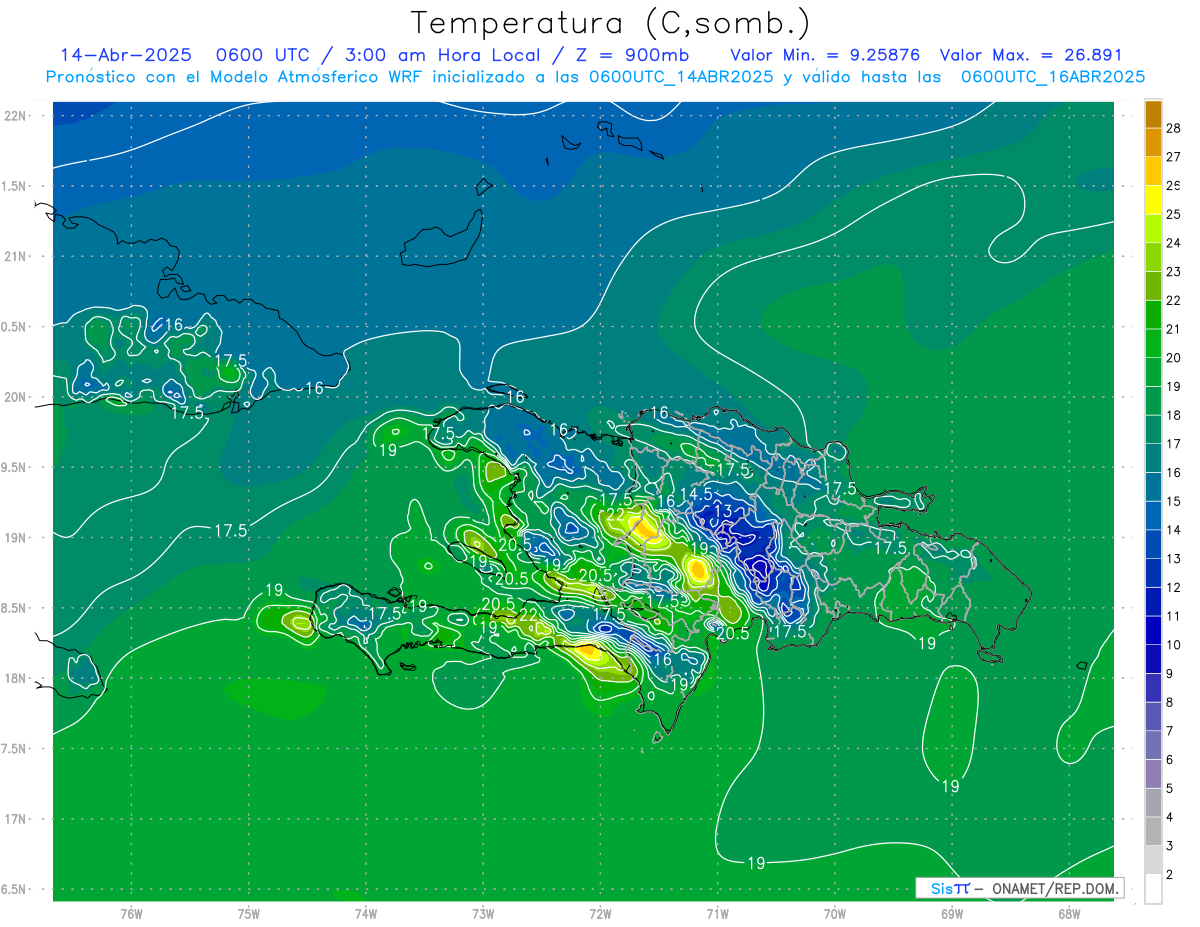
Task: Click the colorbar label "11"
Action: [x=1174, y=616]
